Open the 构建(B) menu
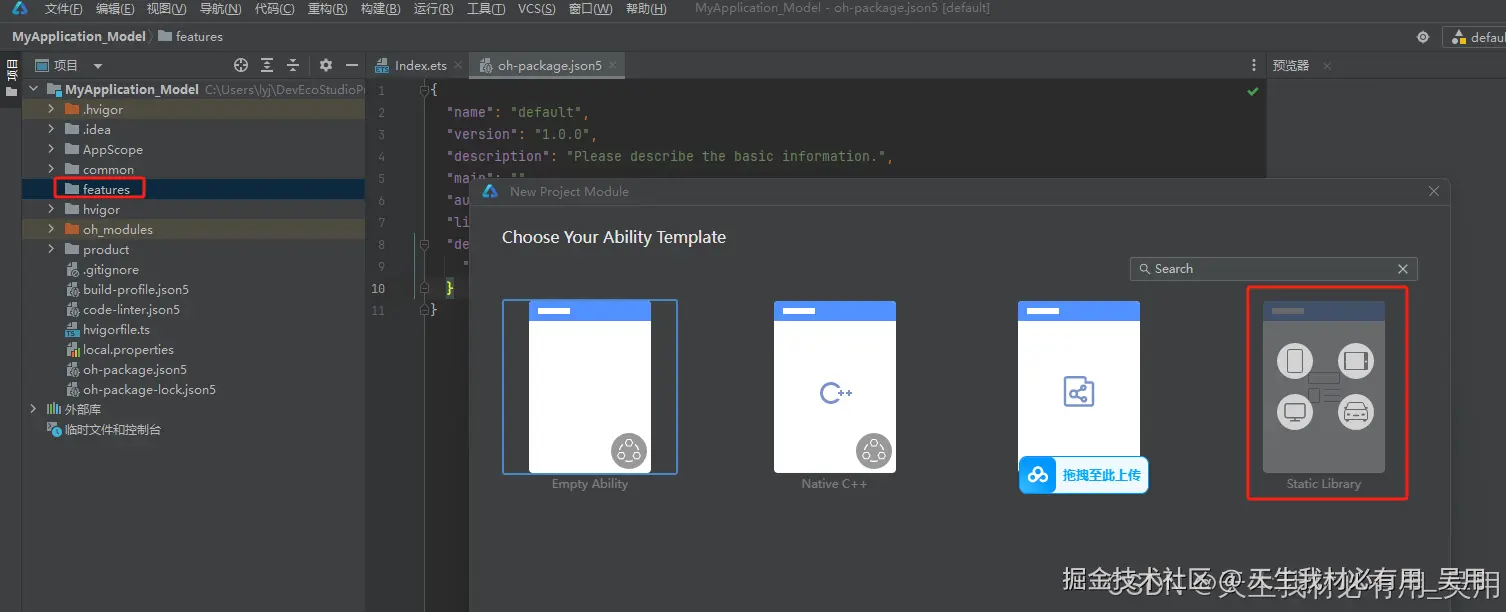Image resolution: width=1506 pixels, height=612 pixels. click(x=380, y=9)
